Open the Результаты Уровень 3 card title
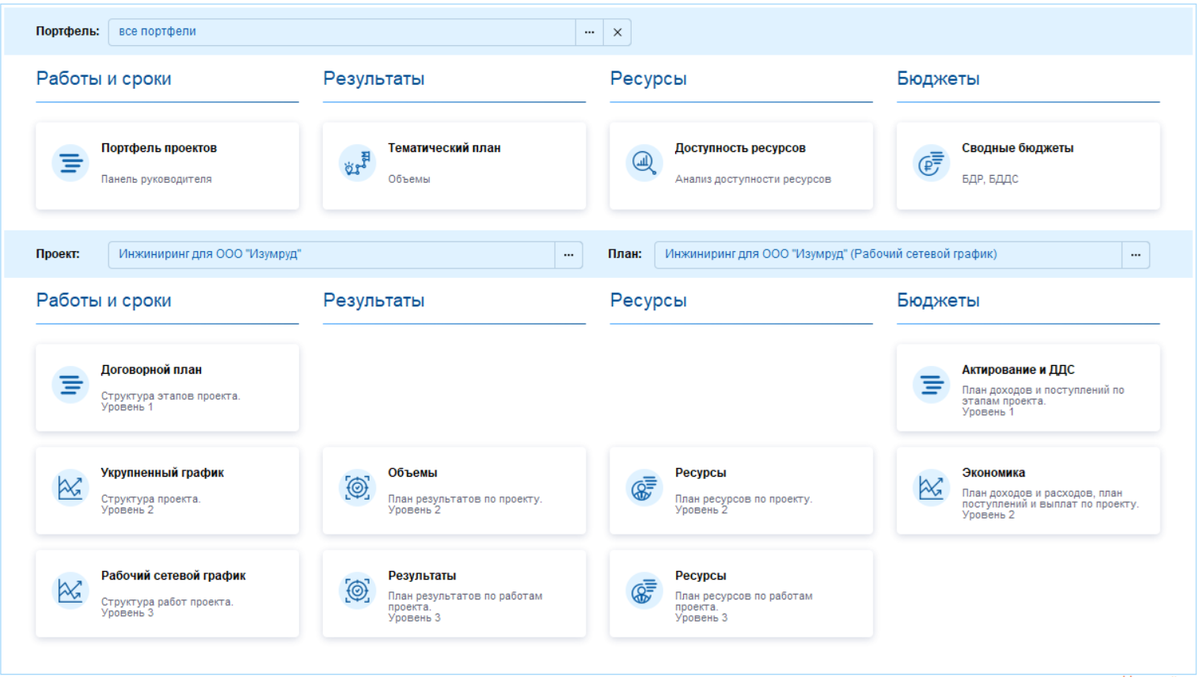 (422, 576)
